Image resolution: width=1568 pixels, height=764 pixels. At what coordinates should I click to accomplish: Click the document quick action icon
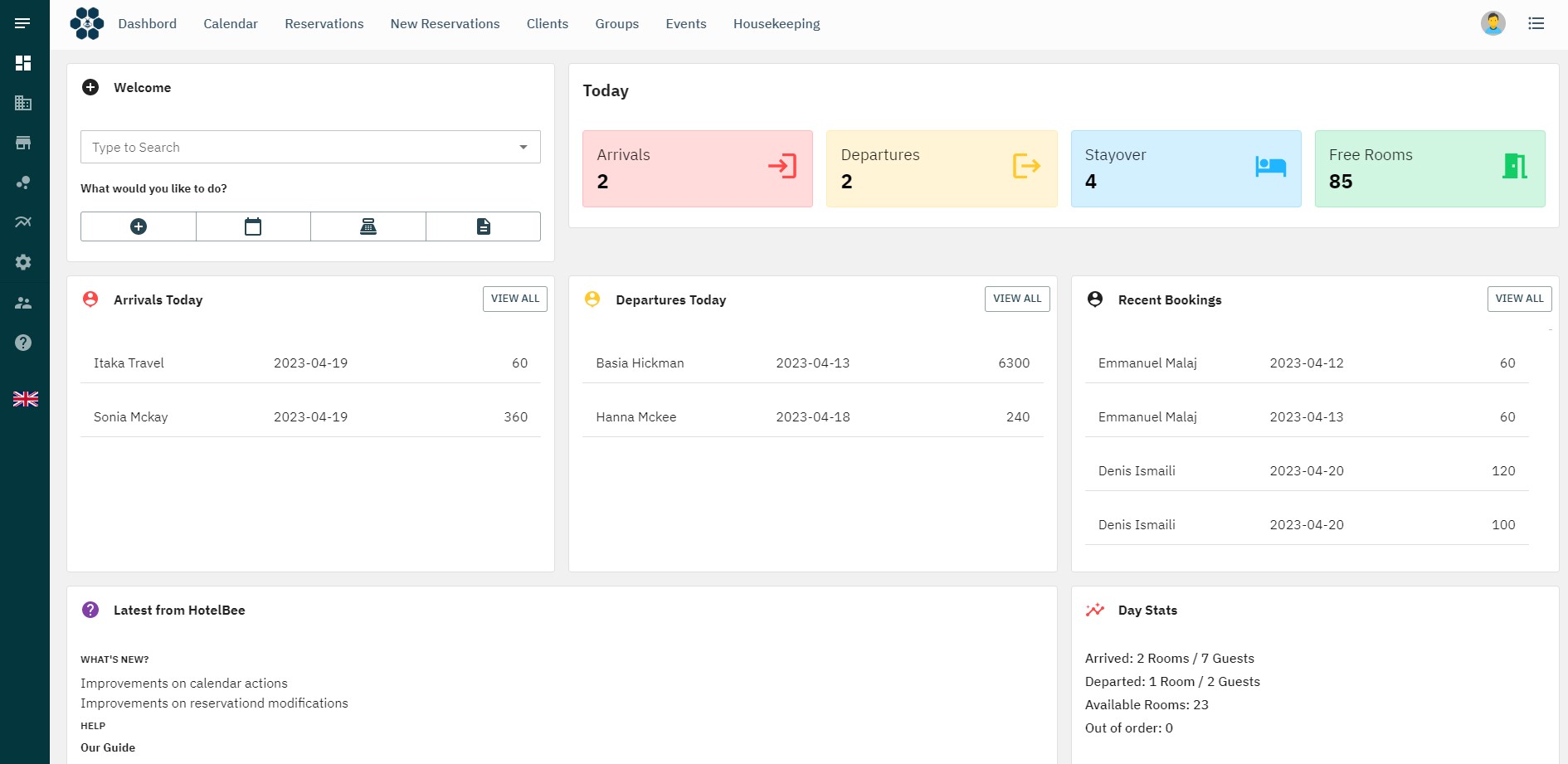click(x=483, y=226)
